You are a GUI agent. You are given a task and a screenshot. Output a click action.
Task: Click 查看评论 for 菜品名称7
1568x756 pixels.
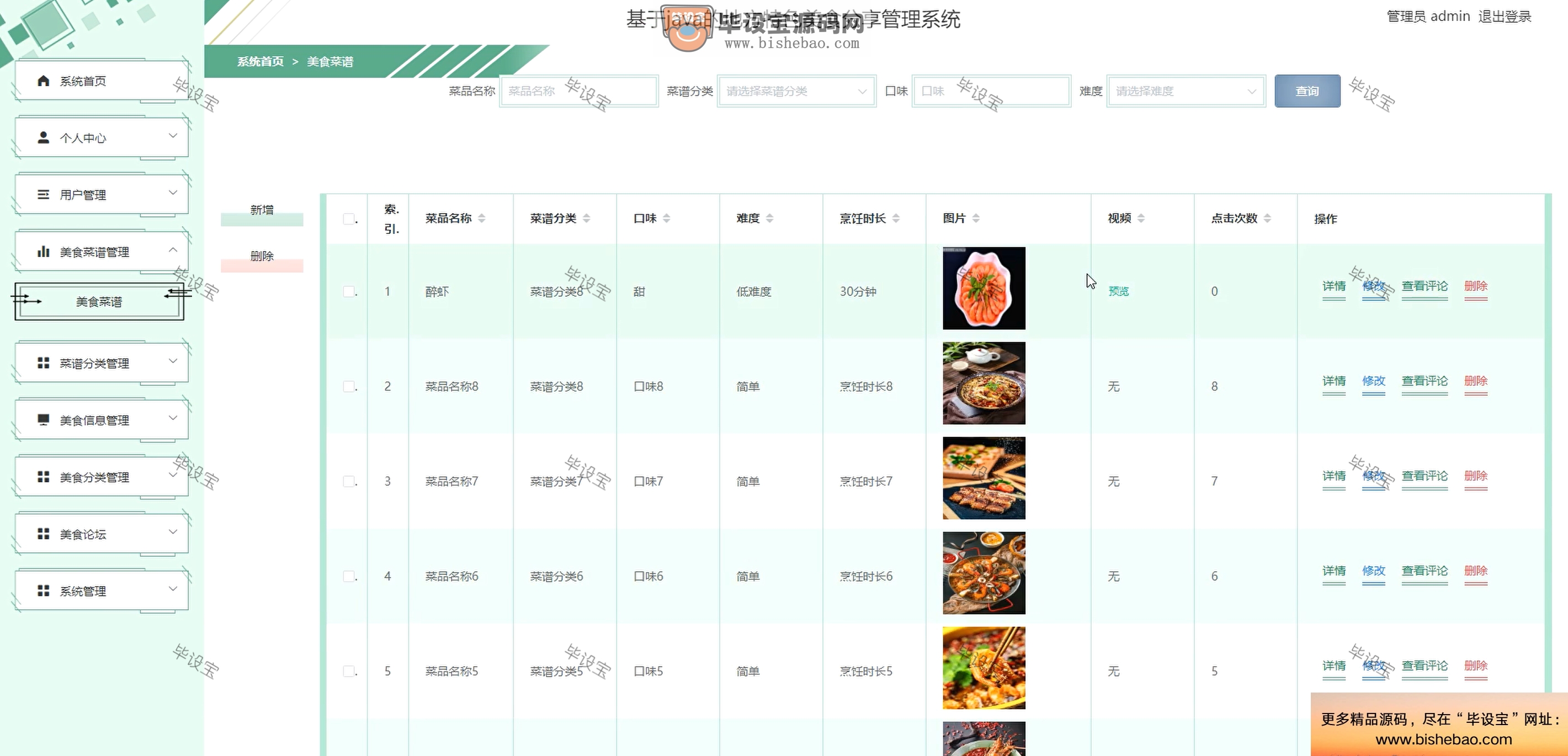pos(1425,476)
